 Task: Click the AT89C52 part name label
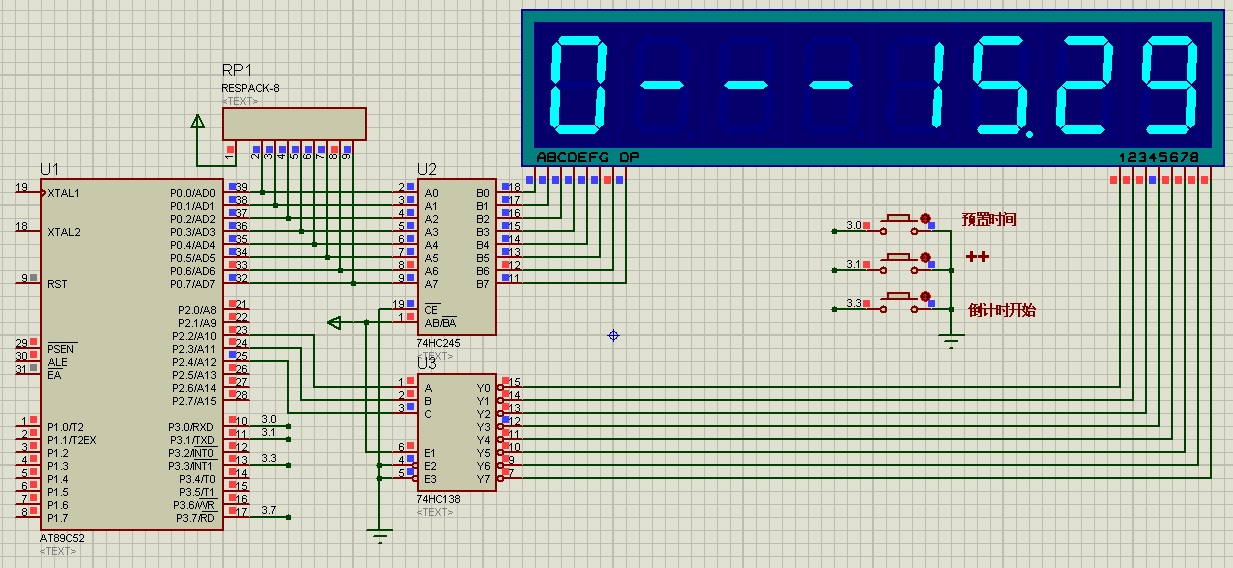pos(62,538)
